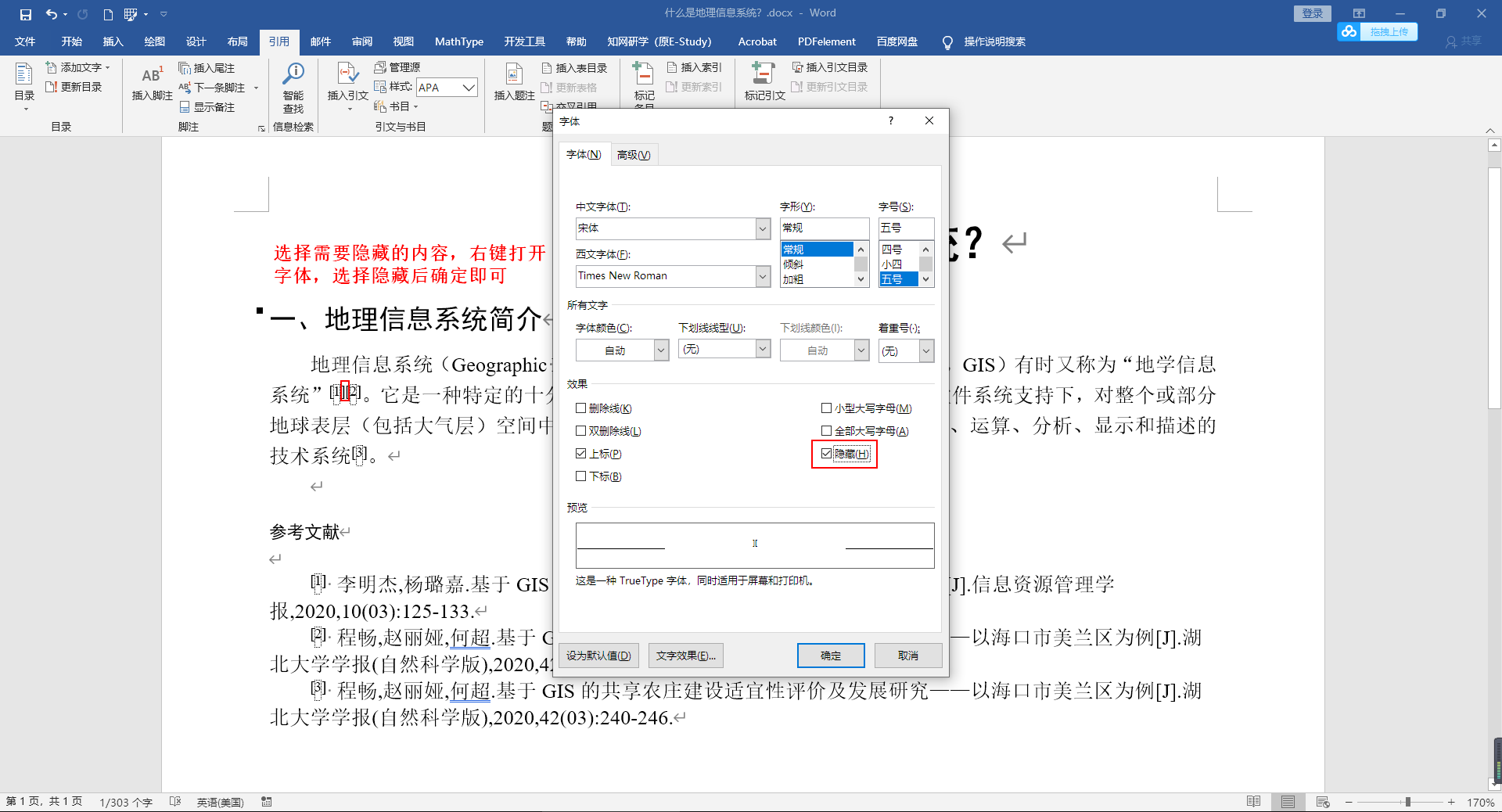1502x812 pixels.
Task: Expand Bibliography (书目) dropdown
Action: 415,106
